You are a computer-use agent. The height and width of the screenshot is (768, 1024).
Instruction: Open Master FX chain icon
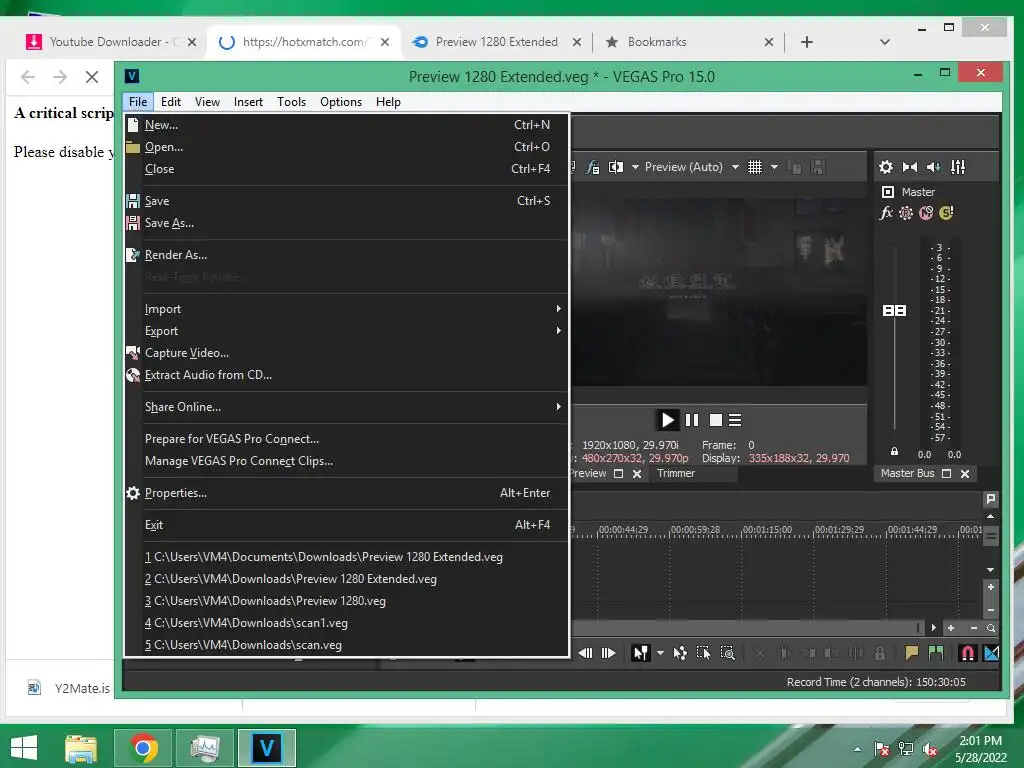point(886,213)
